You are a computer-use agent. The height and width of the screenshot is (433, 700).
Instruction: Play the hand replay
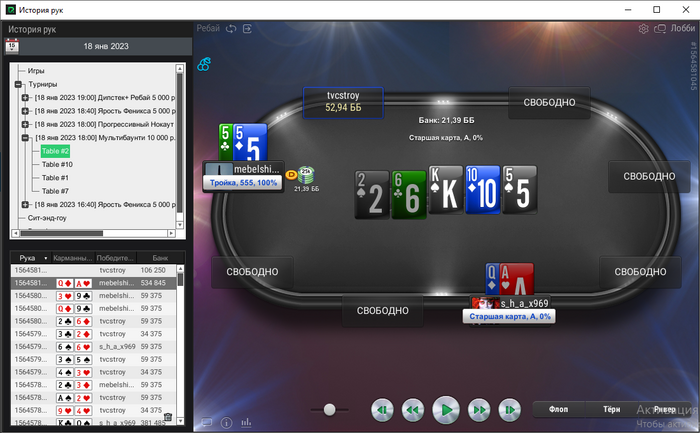(x=446, y=409)
